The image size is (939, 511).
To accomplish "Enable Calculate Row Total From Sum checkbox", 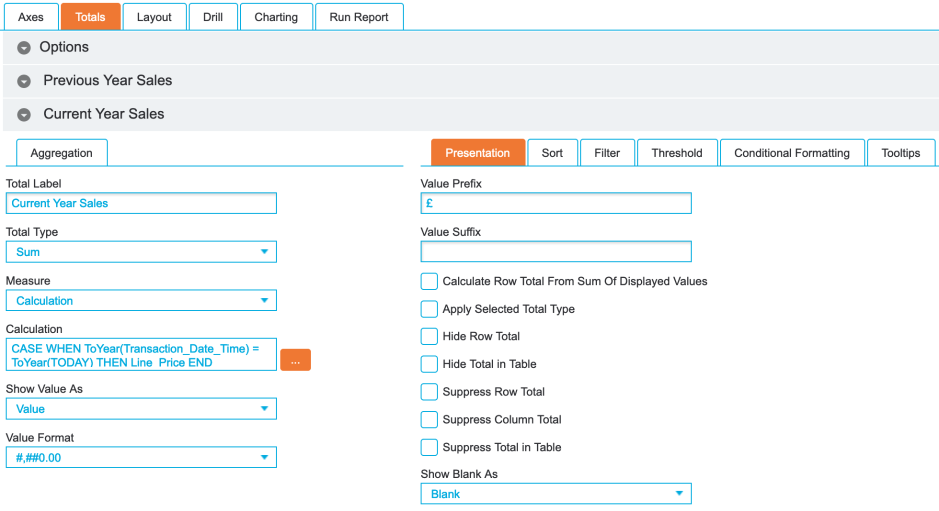I will 429,282.
